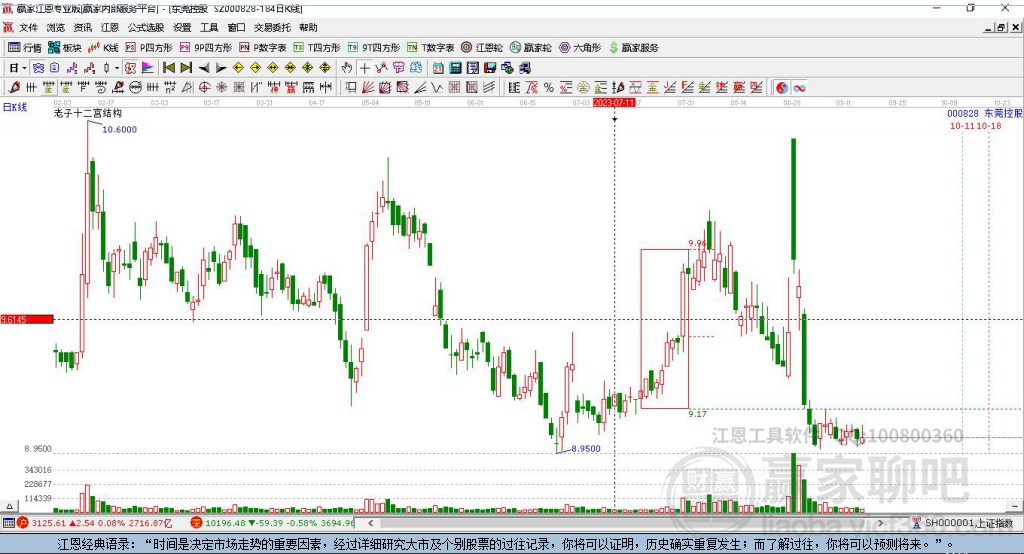
Task: Click the blue infinity loop icon
Action: coord(799,88)
